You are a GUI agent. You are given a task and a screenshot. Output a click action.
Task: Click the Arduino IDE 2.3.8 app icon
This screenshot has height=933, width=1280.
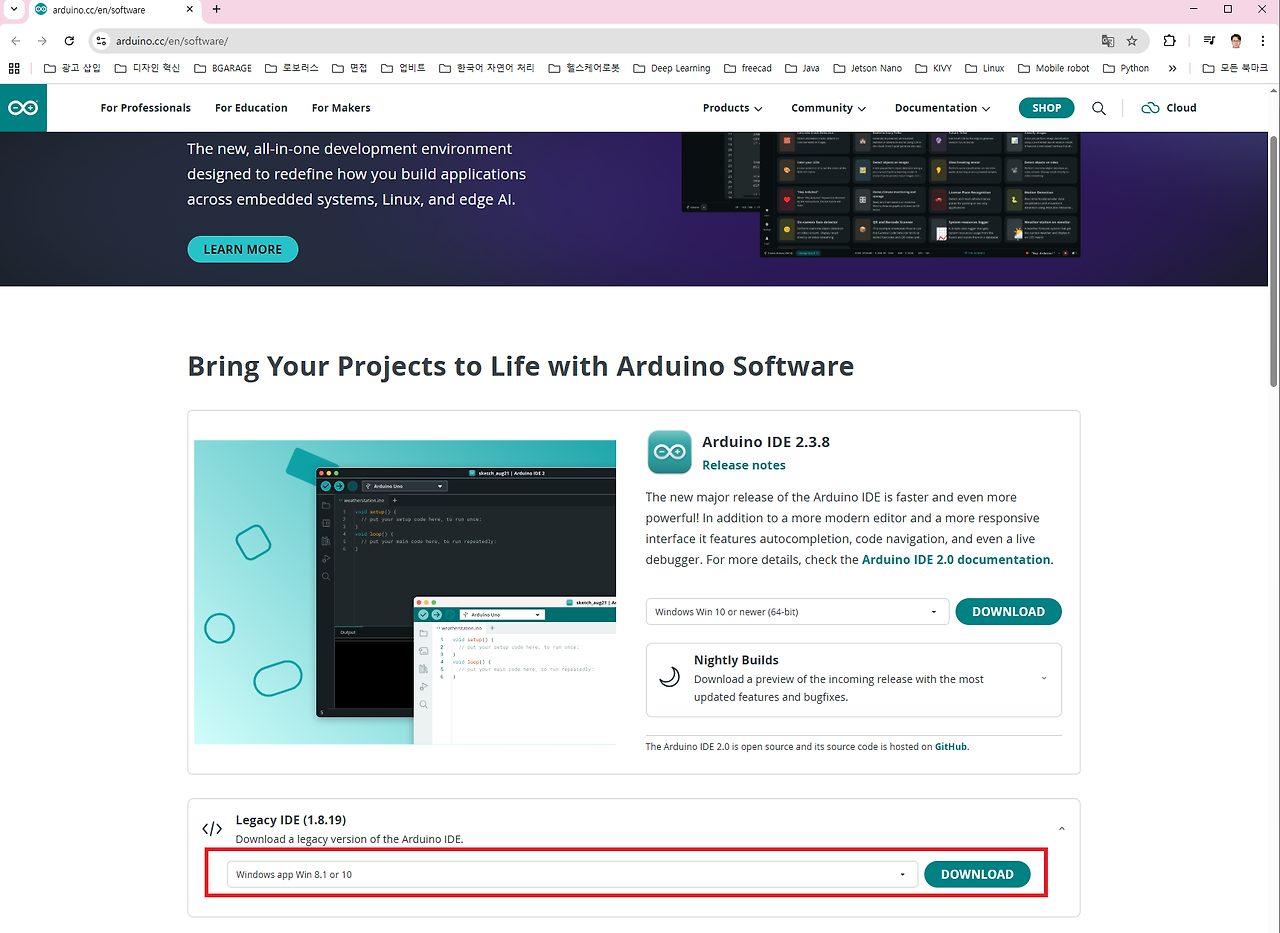[669, 452]
